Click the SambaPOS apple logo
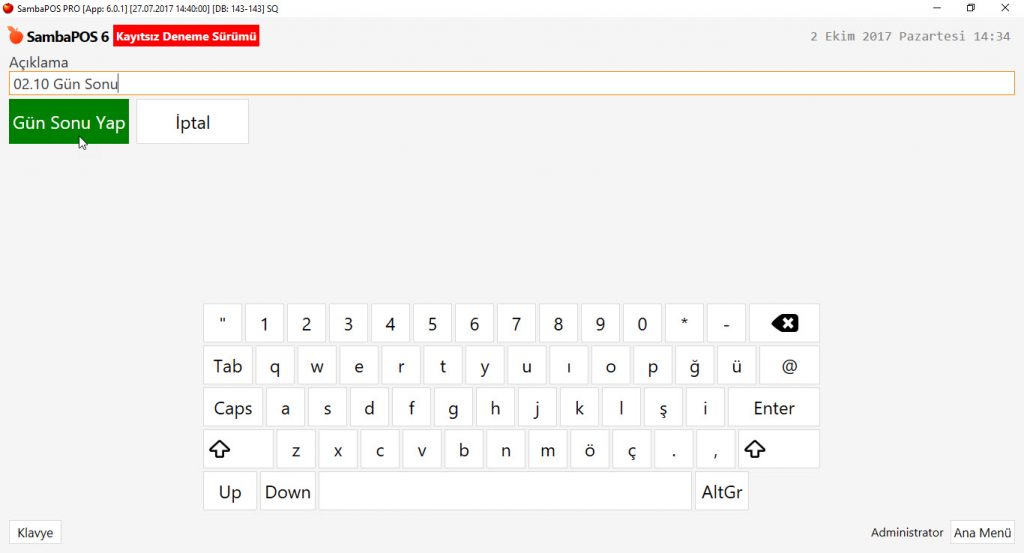This screenshot has width=1024, height=553. [x=16, y=35]
